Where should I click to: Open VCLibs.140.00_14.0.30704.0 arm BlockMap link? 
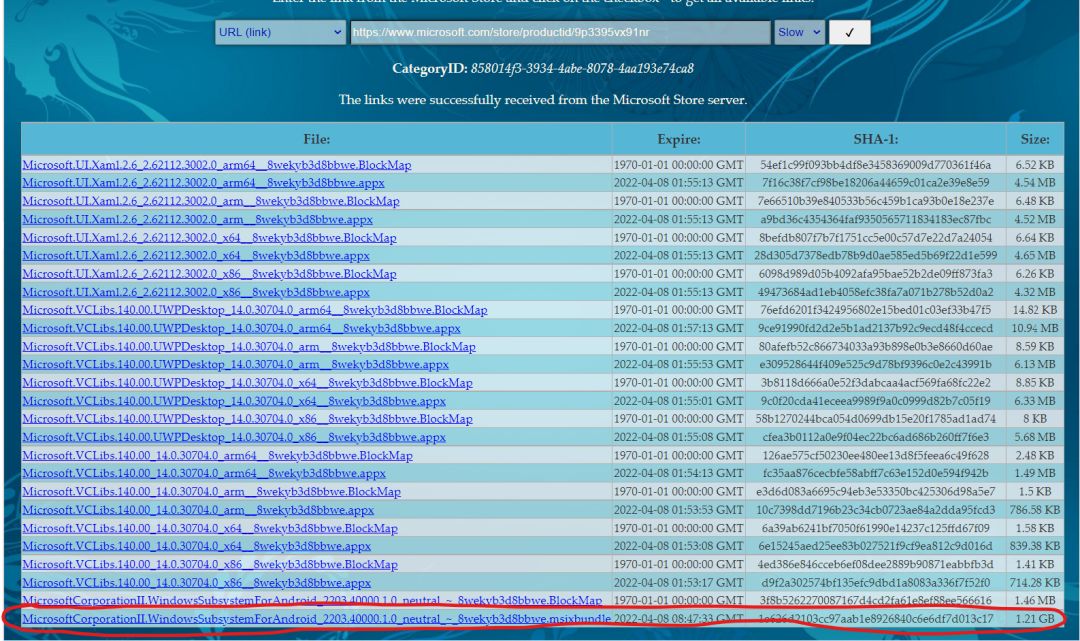coord(211,492)
